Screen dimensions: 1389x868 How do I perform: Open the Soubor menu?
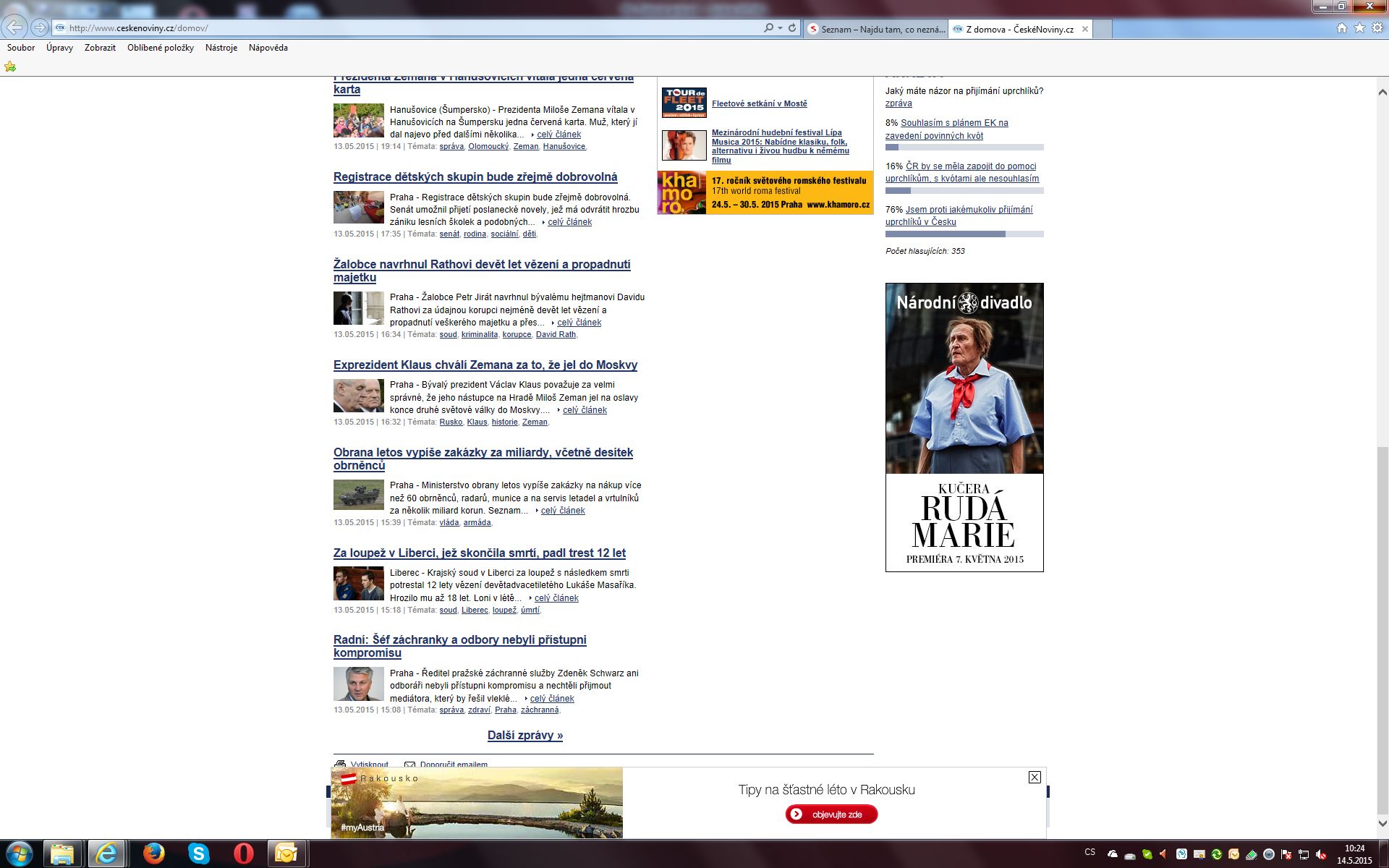(x=21, y=48)
